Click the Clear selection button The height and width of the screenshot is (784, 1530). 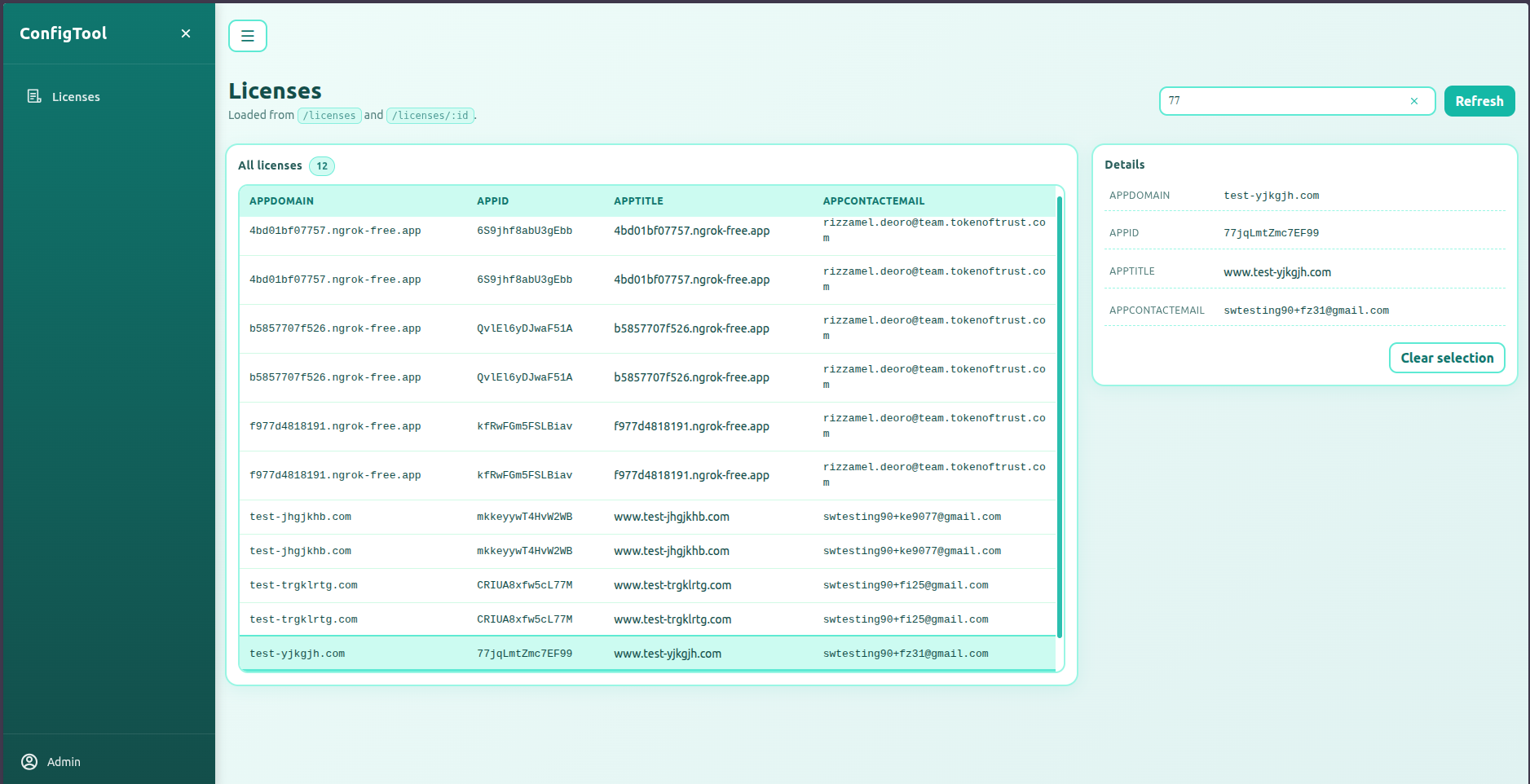click(1446, 358)
